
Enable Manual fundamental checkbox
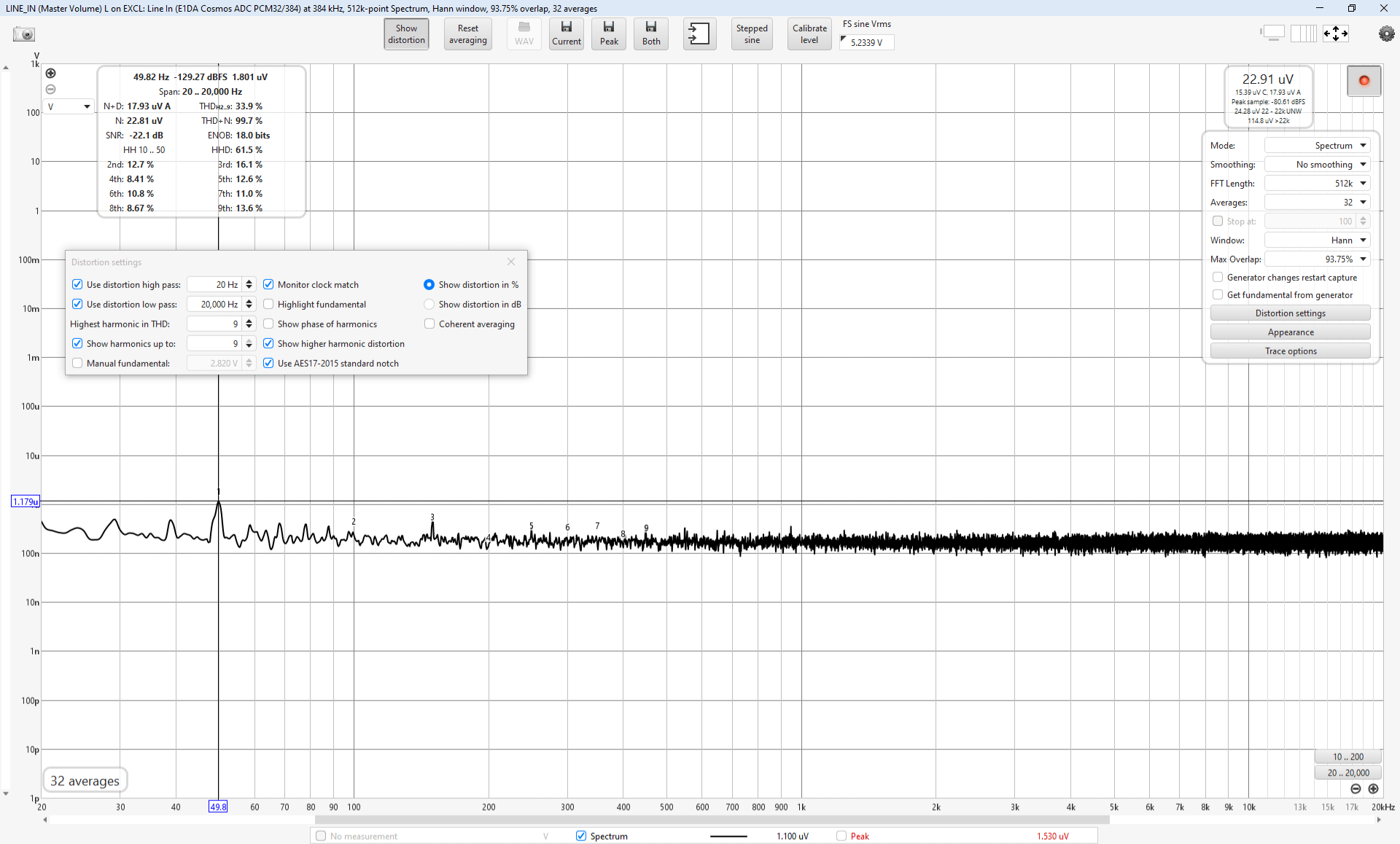pyautogui.click(x=77, y=363)
